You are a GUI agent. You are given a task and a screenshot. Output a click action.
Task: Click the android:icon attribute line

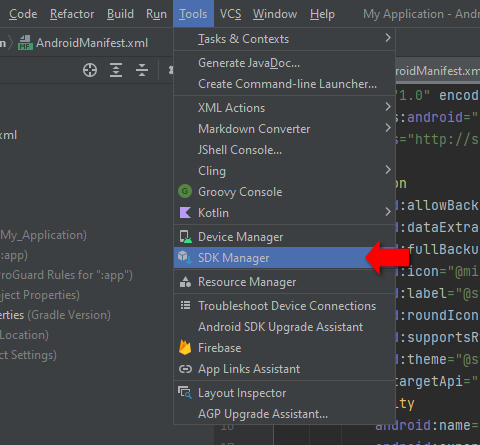(x=438, y=272)
